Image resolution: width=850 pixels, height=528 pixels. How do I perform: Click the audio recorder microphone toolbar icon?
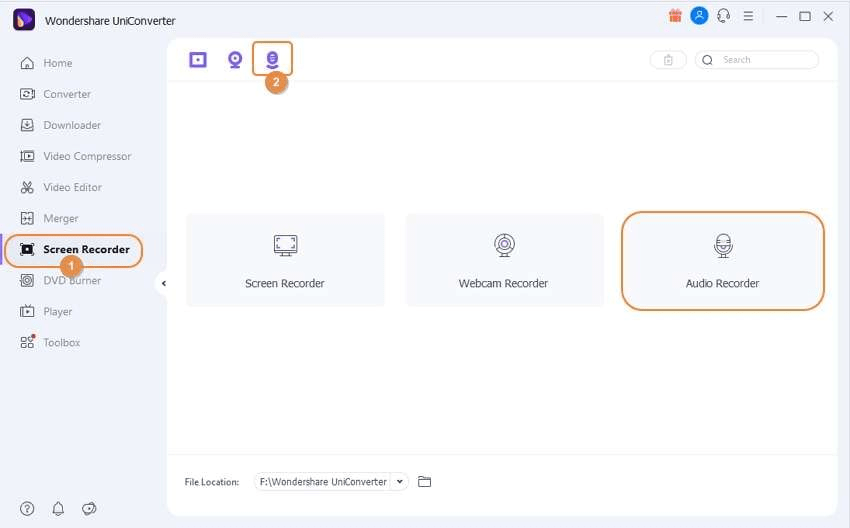pyautogui.click(x=272, y=60)
